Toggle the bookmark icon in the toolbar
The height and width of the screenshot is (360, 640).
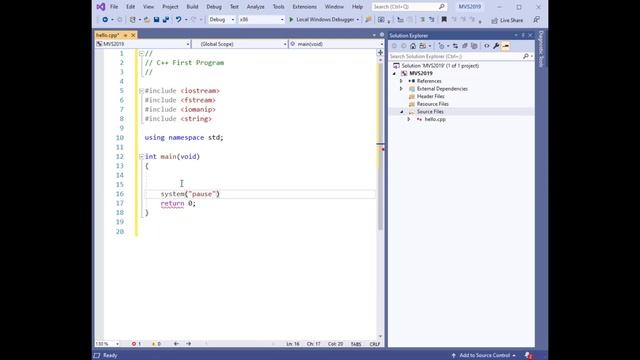(x=444, y=20)
